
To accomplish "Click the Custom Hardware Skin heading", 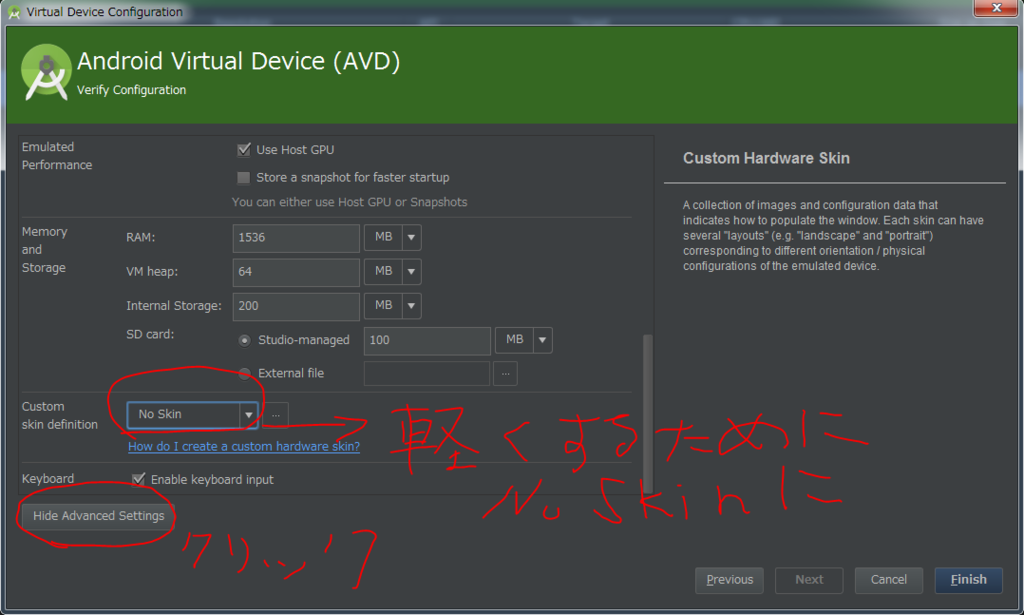I will tap(766, 159).
